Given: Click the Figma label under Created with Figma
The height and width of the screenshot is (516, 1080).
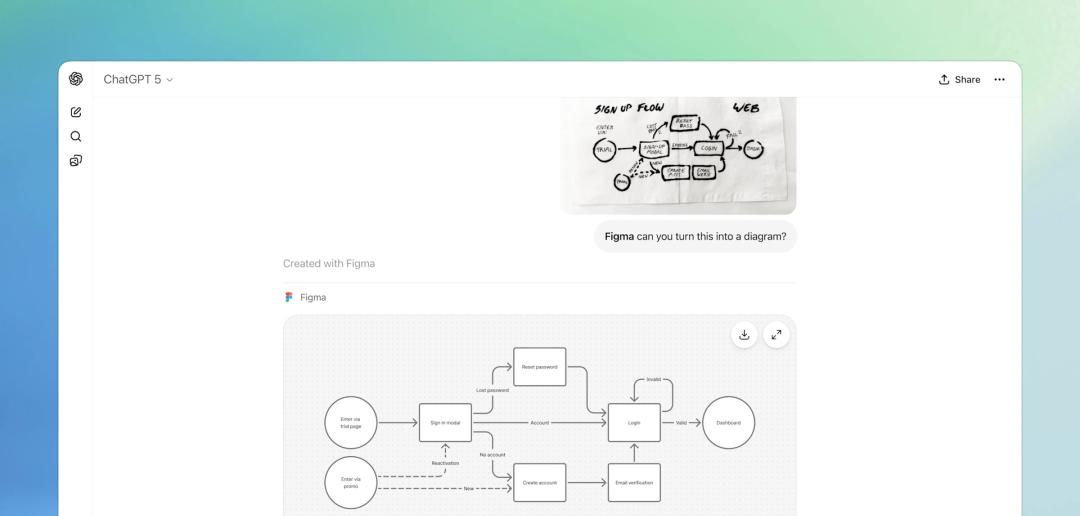Looking at the screenshot, I should pyautogui.click(x=313, y=297).
